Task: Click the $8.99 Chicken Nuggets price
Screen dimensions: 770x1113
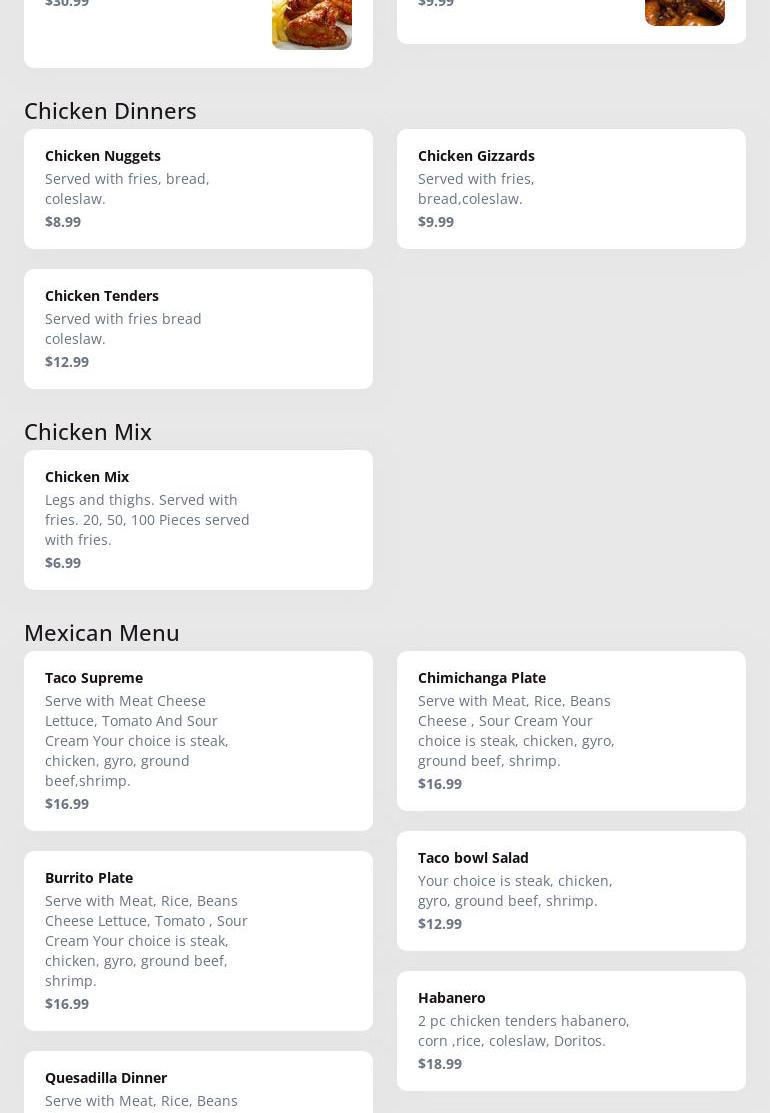Action: pyautogui.click(x=63, y=222)
